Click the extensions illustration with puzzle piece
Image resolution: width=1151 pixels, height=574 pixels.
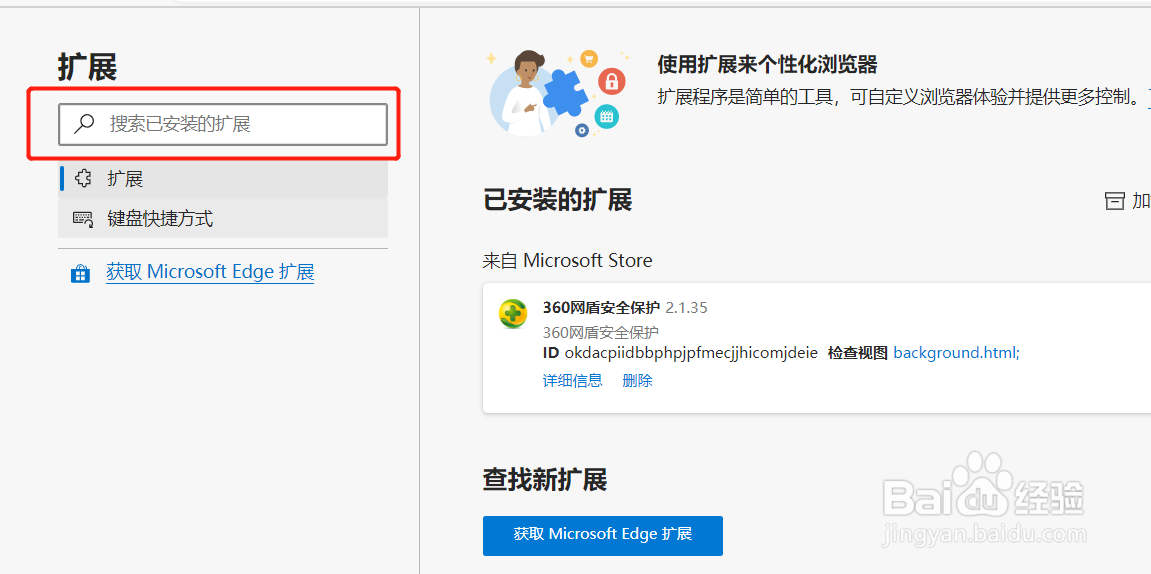coord(559,91)
